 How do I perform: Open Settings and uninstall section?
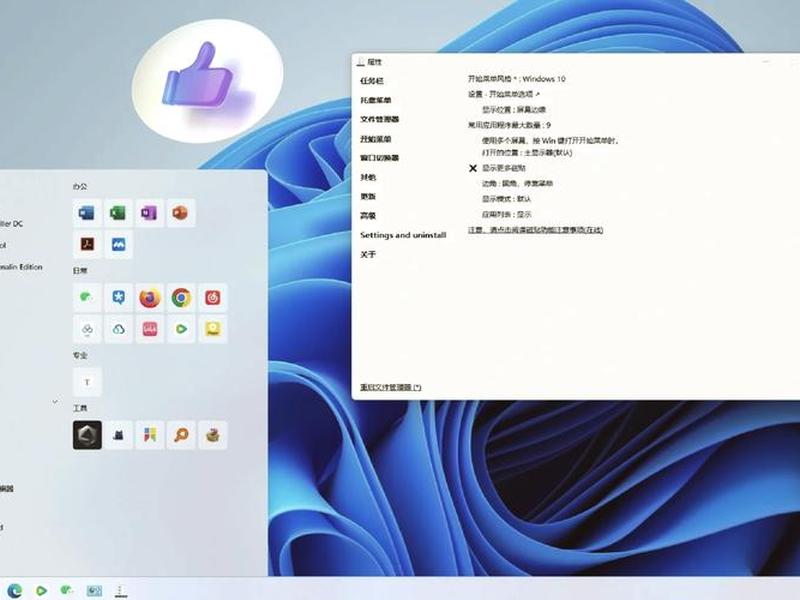click(403, 235)
